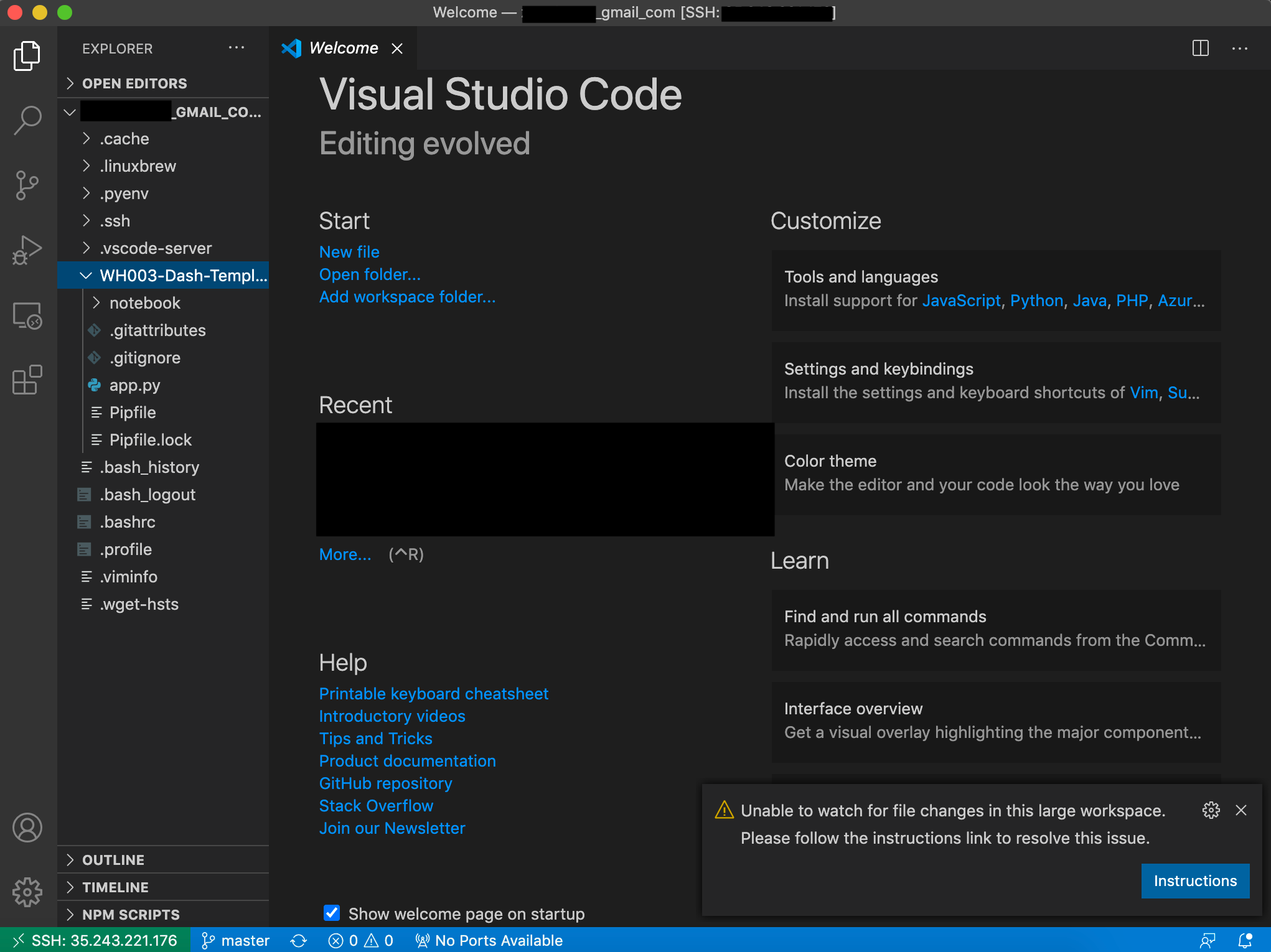Screen dimensions: 1271x952
Task: Install Vim keybindings link
Action: click(1144, 393)
